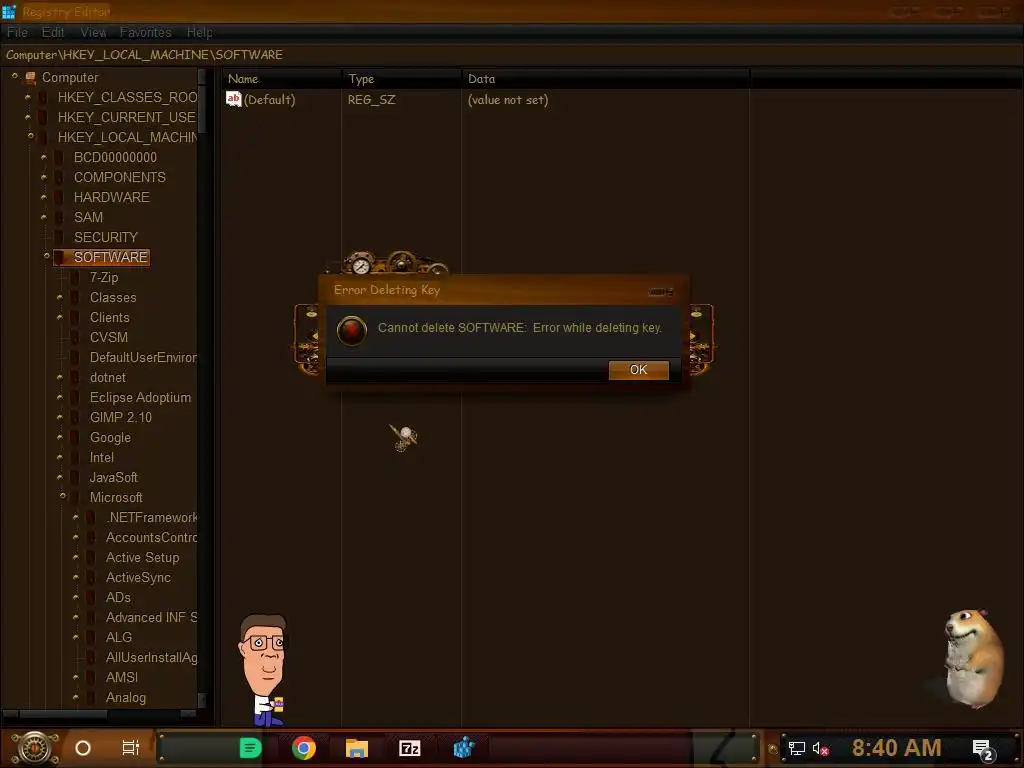Expand the HARDWARE key
Viewport: 1024px width, 768px height.
pyautogui.click(x=44, y=197)
